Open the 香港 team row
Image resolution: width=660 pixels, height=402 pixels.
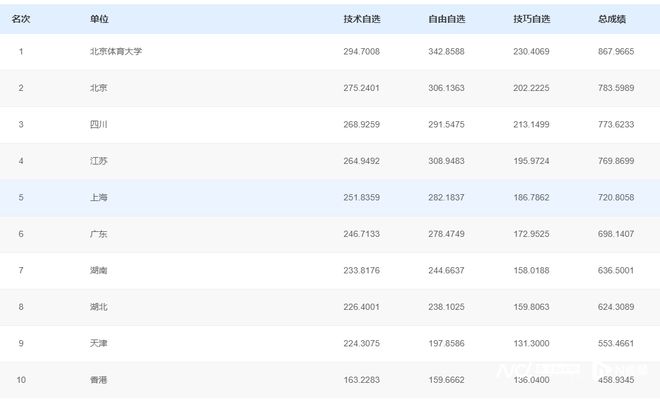pos(99,380)
